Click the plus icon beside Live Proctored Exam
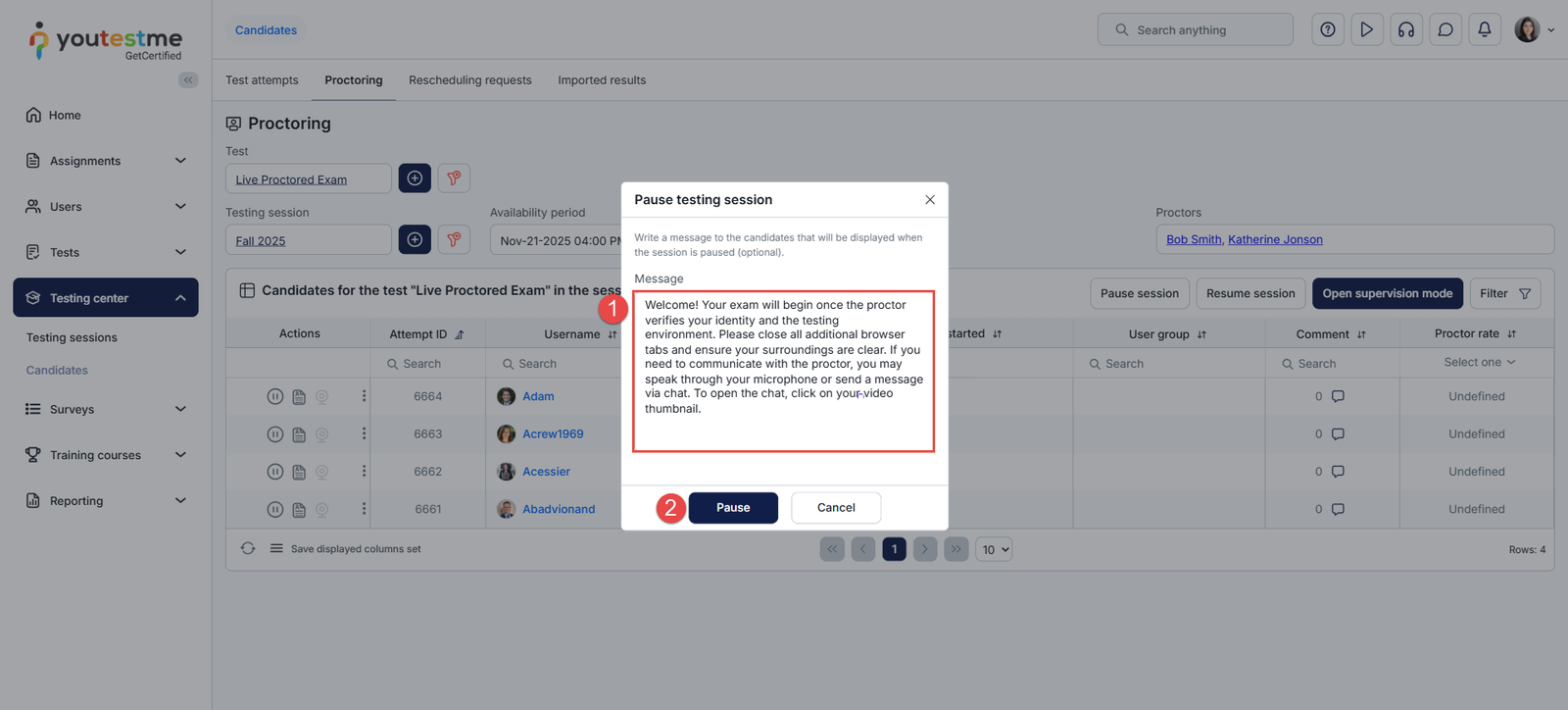This screenshot has width=1568, height=710. point(415,178)
